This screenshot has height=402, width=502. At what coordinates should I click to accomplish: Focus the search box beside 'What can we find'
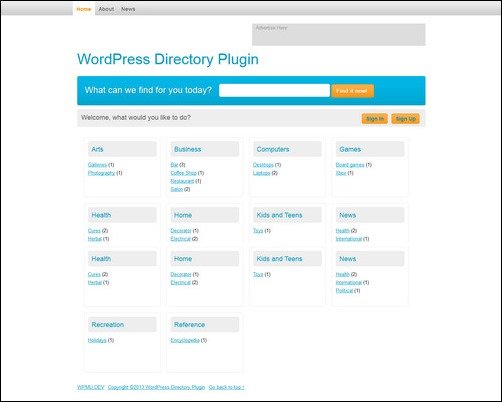point(274,90)
